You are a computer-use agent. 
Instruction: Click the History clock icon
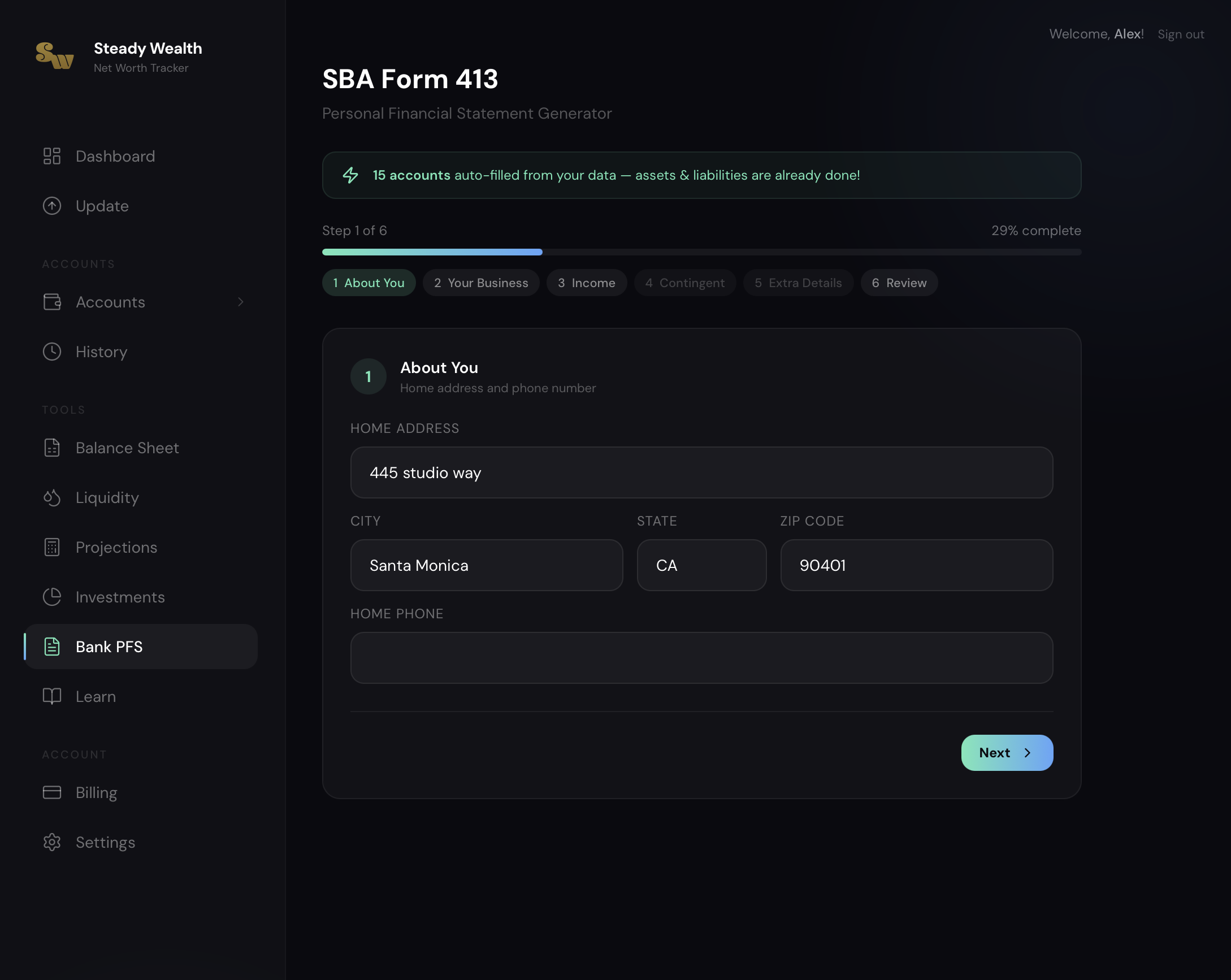[x=52, y=352]
